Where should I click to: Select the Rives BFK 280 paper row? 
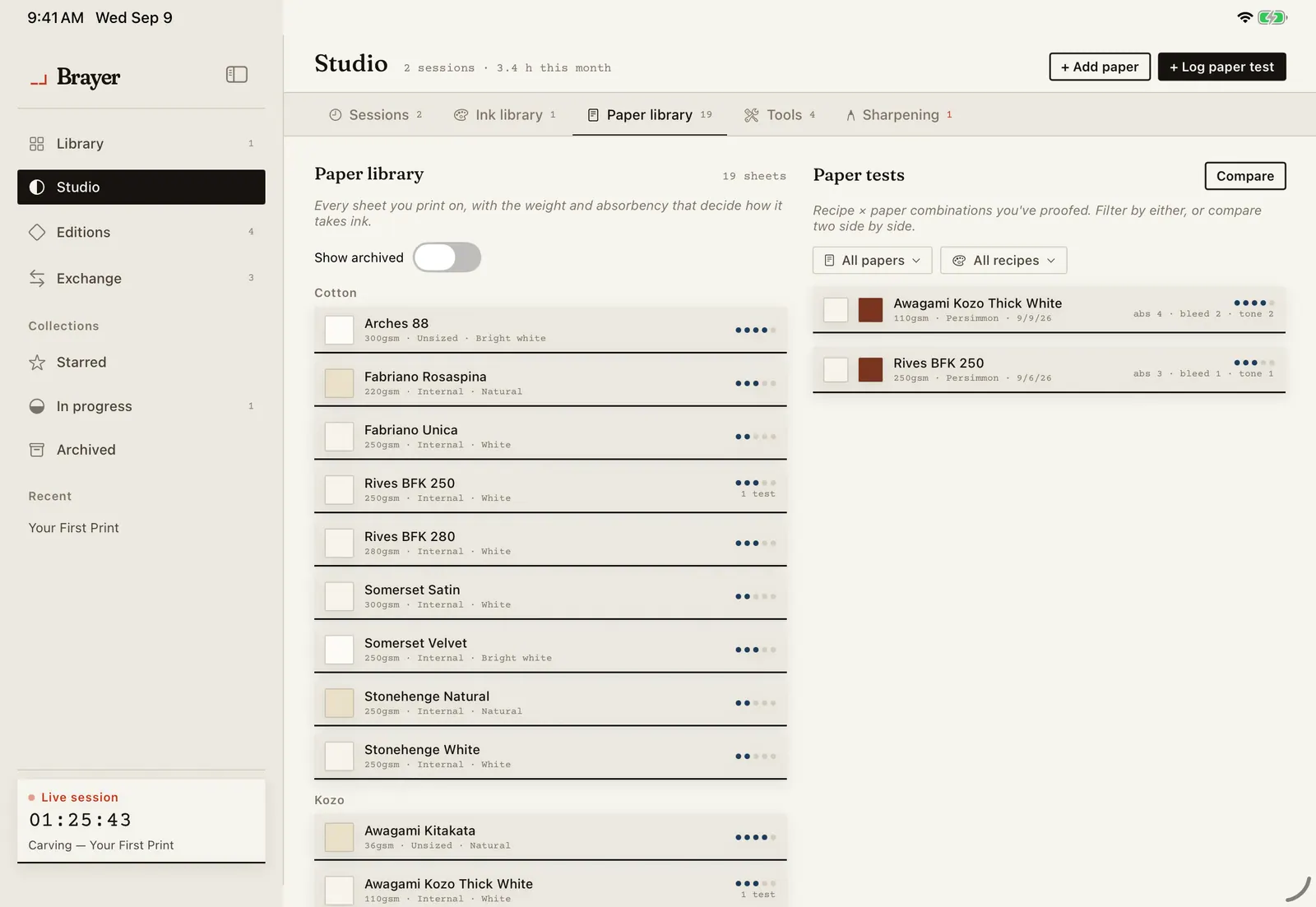550,543
